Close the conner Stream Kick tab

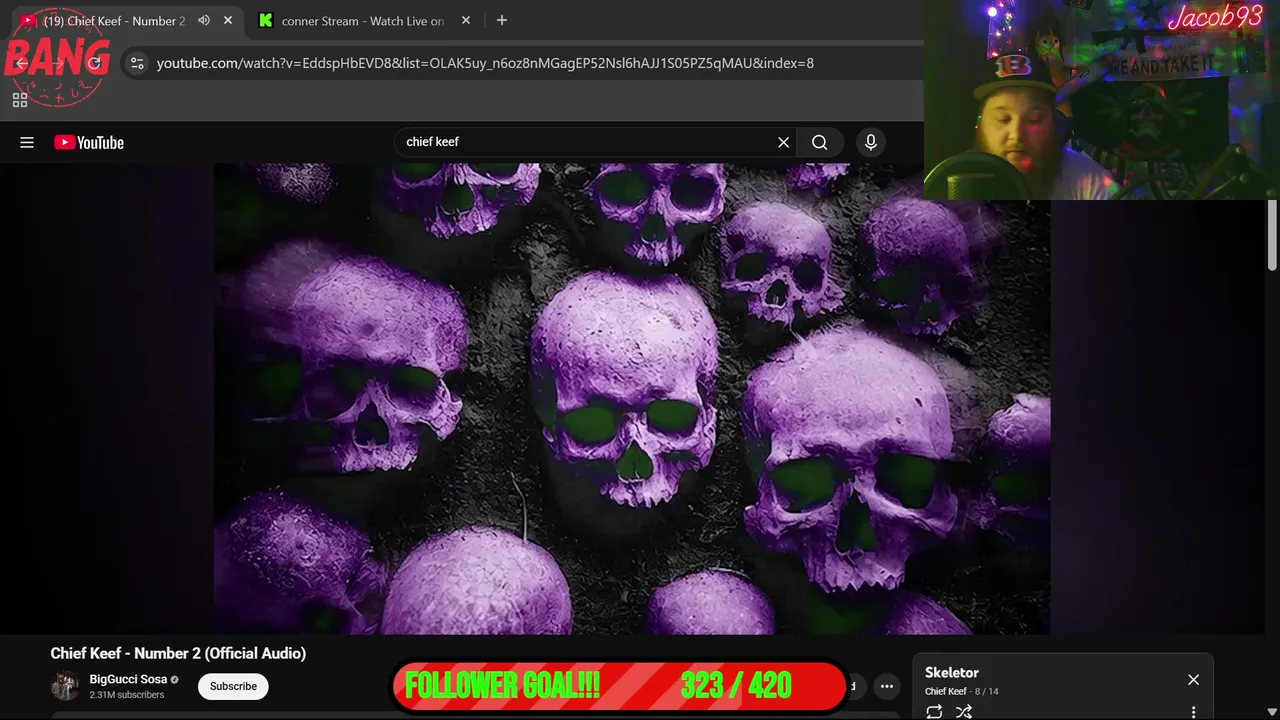[x=467, y=20]
